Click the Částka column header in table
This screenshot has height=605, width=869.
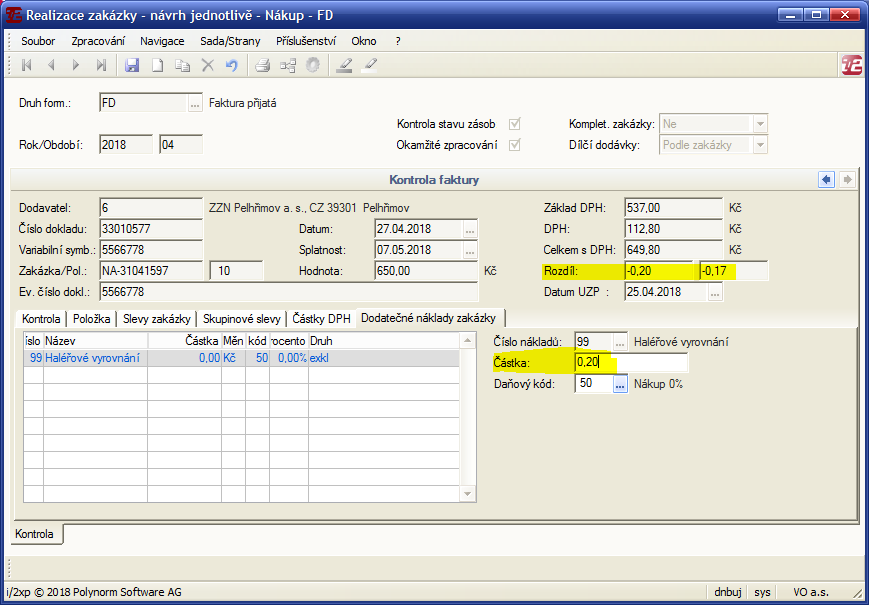(x=185, y=341)
